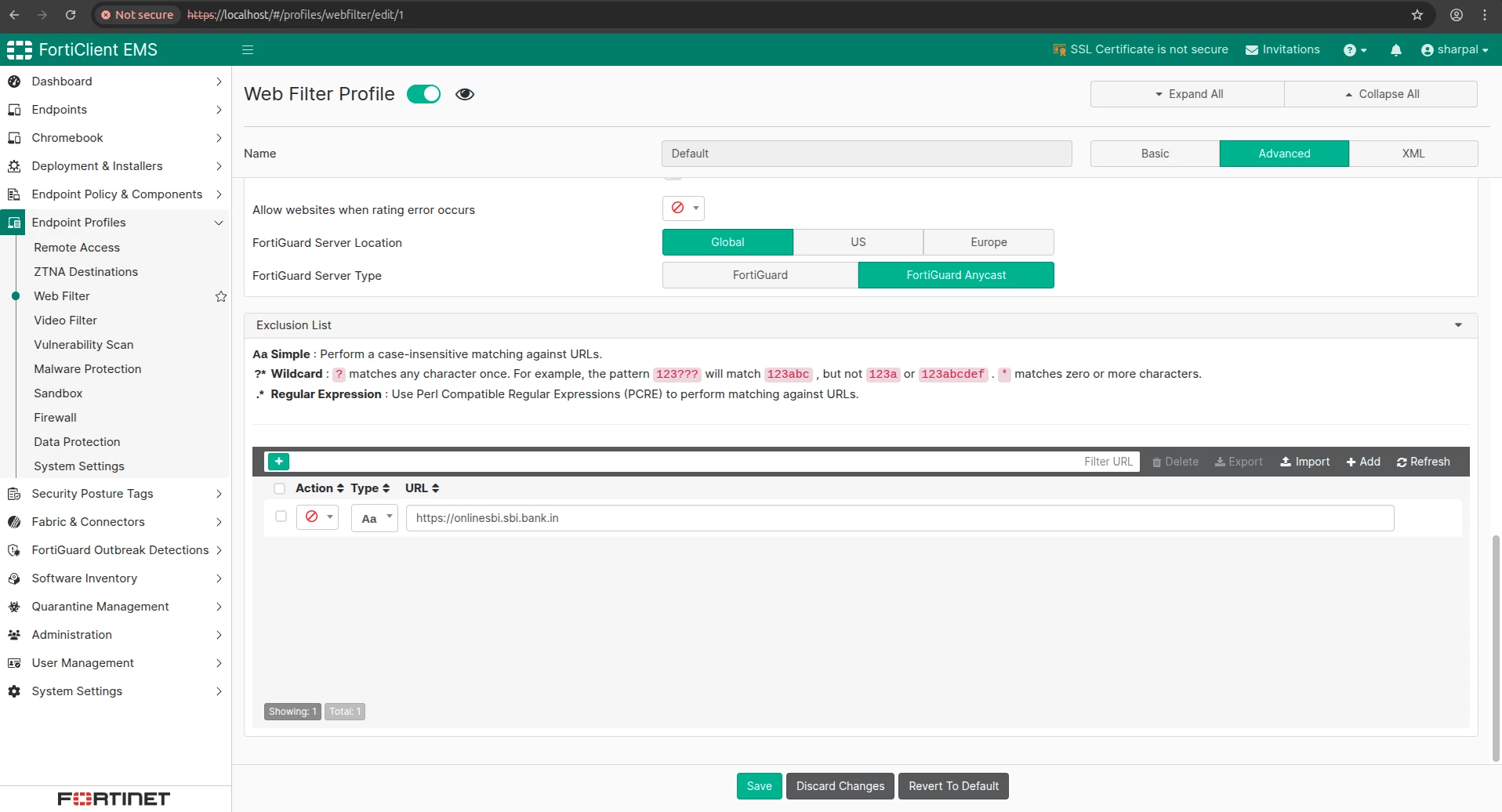Click Discard Changes
The height and width of the screenshot is (812, 1502).
tap(840, 786)
